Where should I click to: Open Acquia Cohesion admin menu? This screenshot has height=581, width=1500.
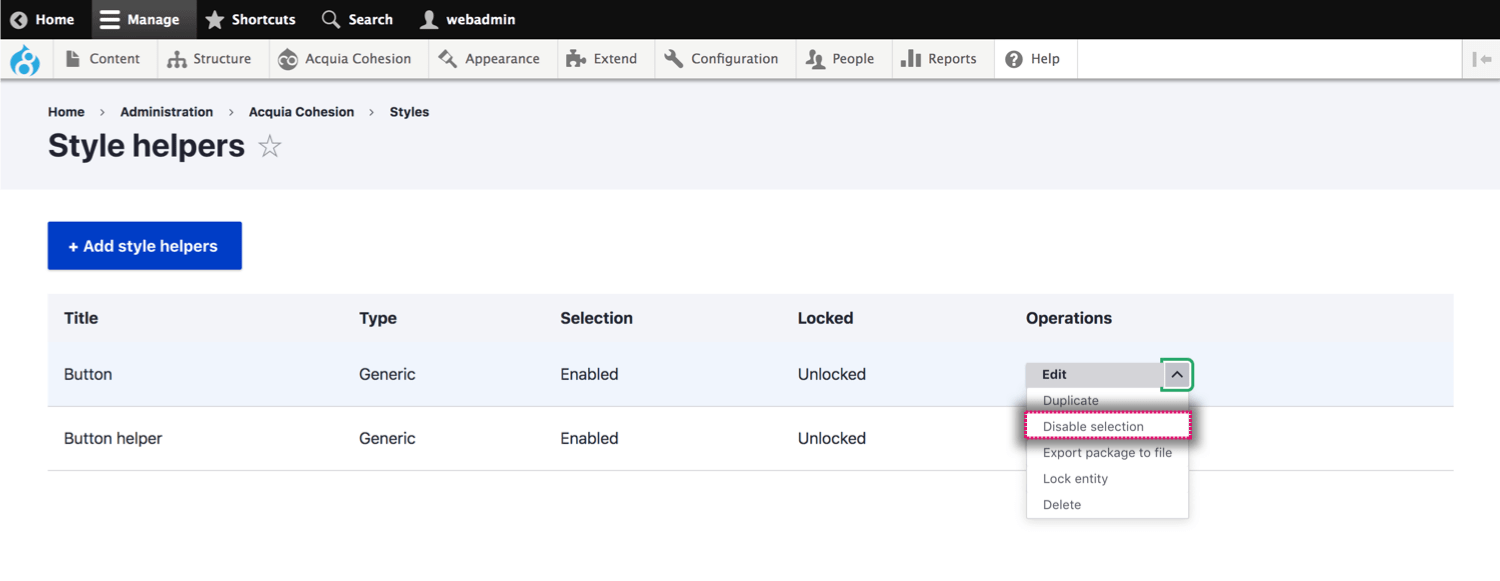click(x=344, y=59)
